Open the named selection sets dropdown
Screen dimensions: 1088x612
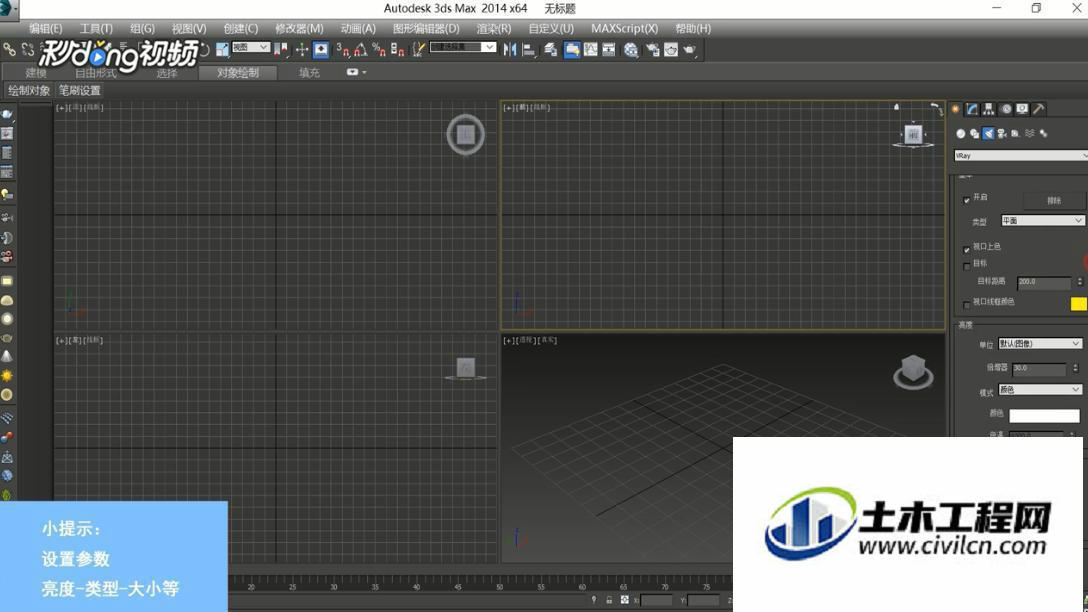click(x=463, y=47)
